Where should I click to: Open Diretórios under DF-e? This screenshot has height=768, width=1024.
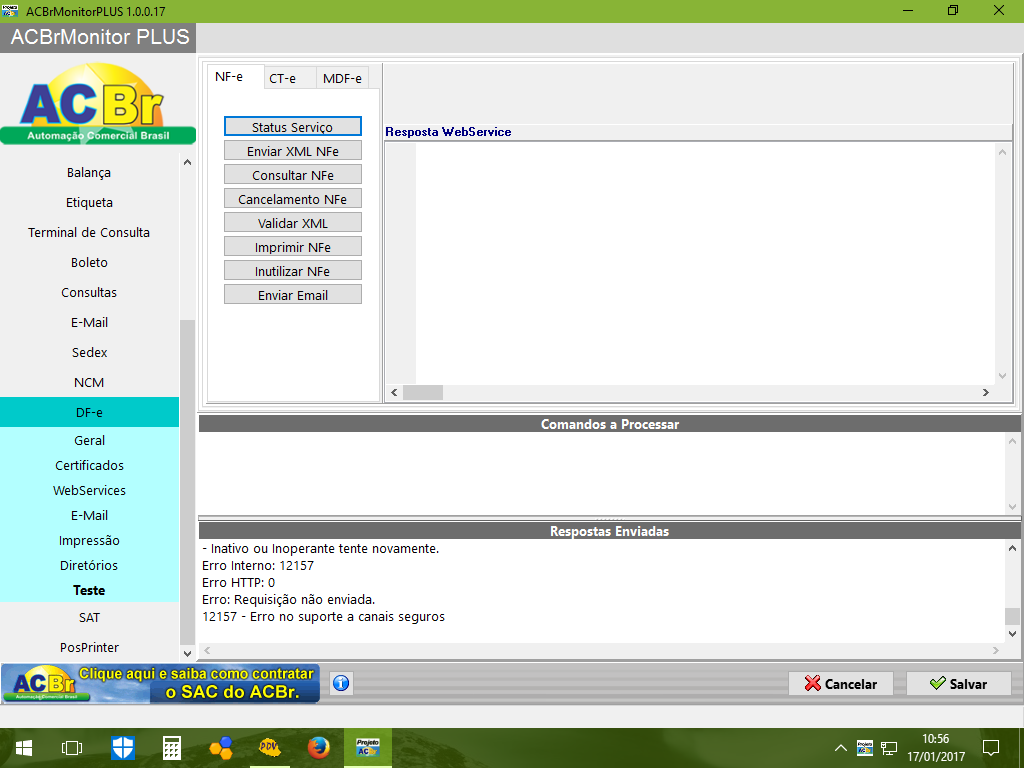pos(89,565)
